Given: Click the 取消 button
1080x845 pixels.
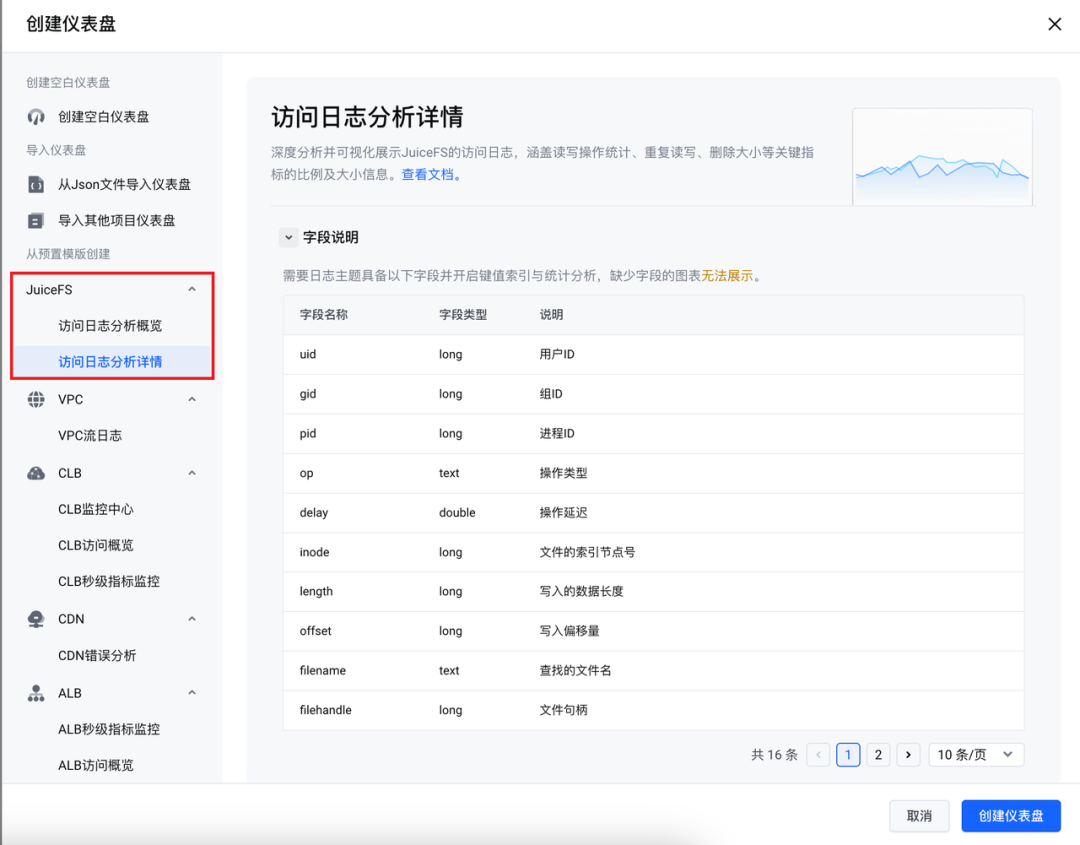Looking at the screenshot, I should coord(919,816).
